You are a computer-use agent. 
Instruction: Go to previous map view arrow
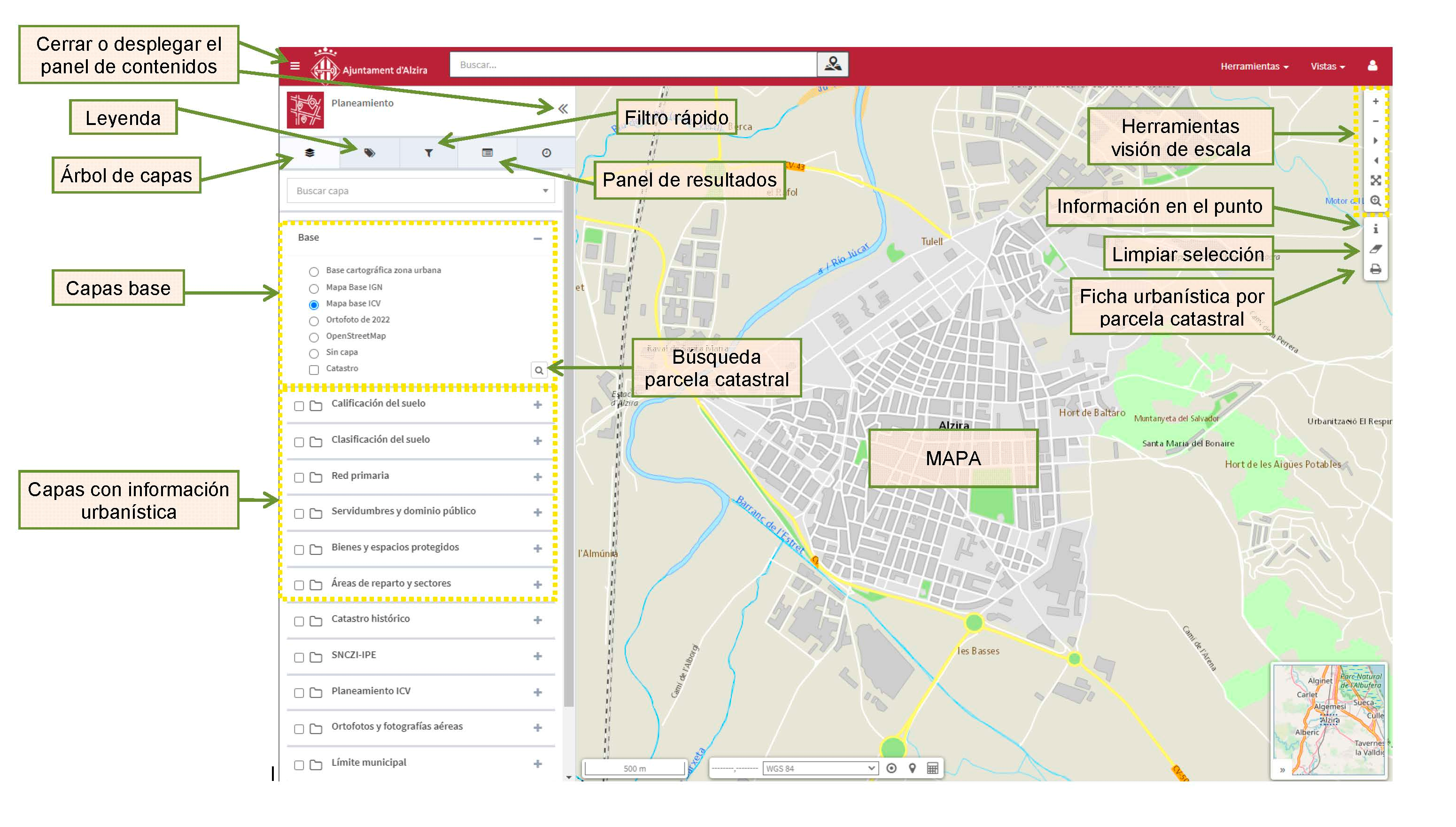point(1375,161)
